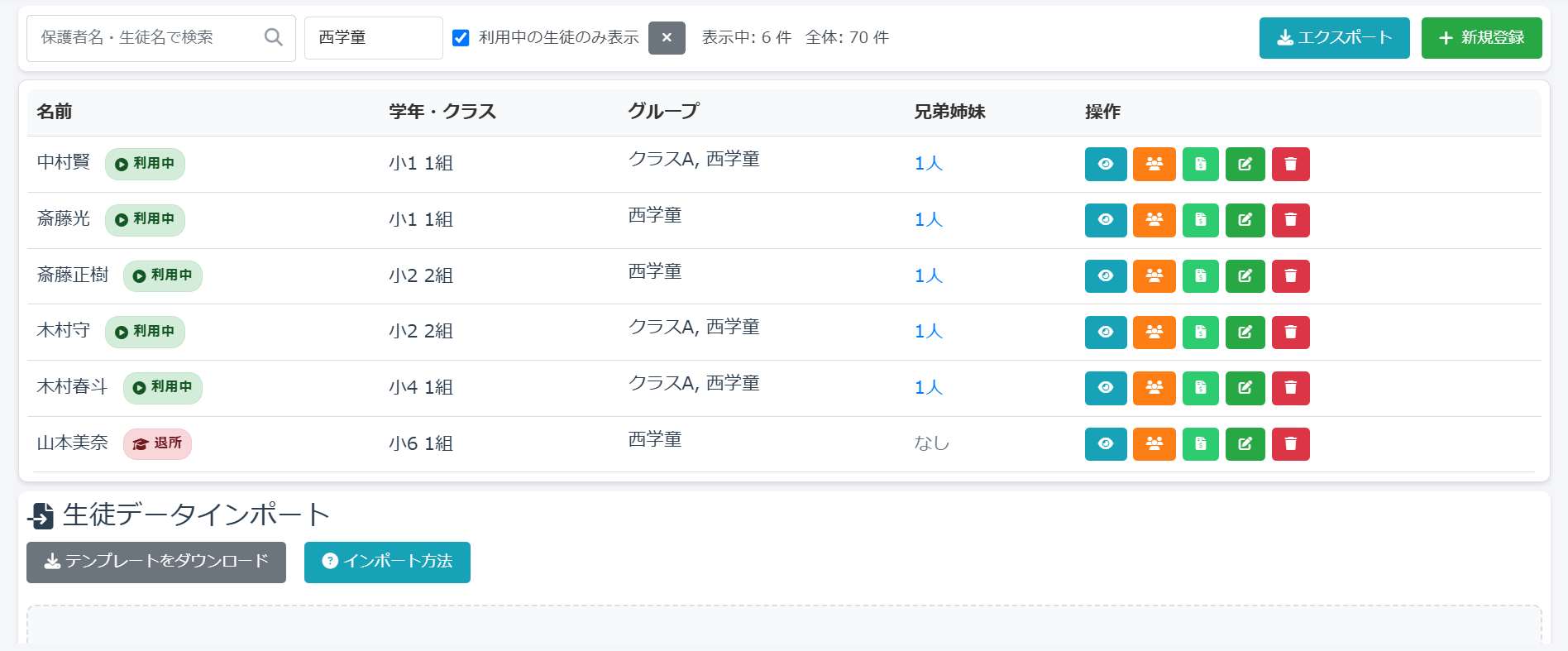Delete 中村賢 with the red trash icon

(x=1291, y=164)
